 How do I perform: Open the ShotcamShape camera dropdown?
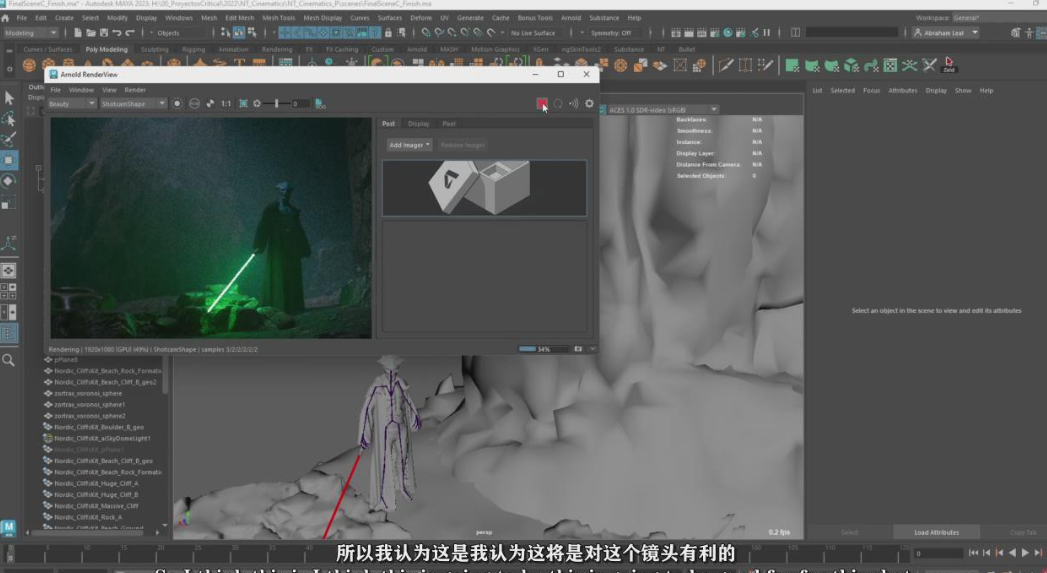tap(133, 104)
